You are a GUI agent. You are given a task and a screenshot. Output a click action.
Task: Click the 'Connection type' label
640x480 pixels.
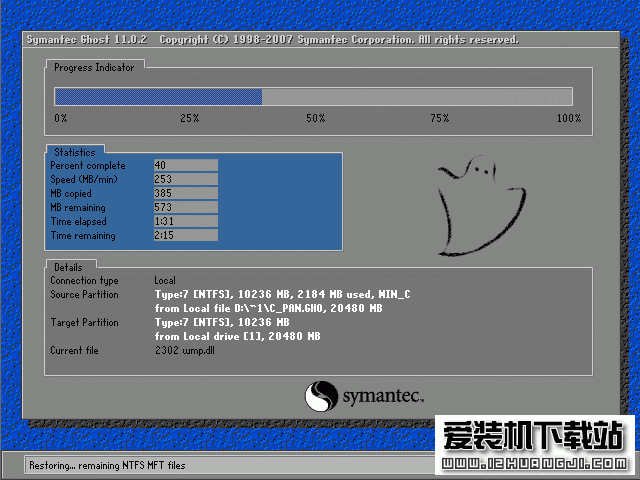click(x=84, y=280)
